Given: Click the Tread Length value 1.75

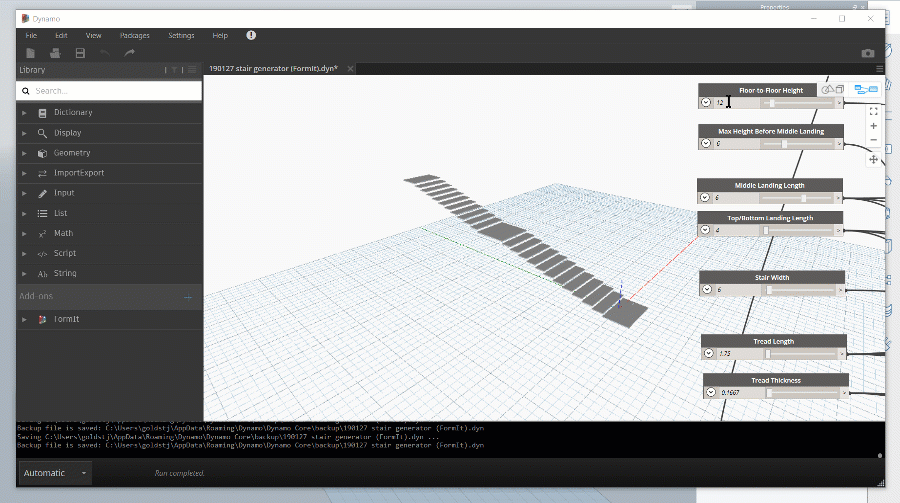Looking at the screenshot, I should pyautogui.click(x=725, y=354).
